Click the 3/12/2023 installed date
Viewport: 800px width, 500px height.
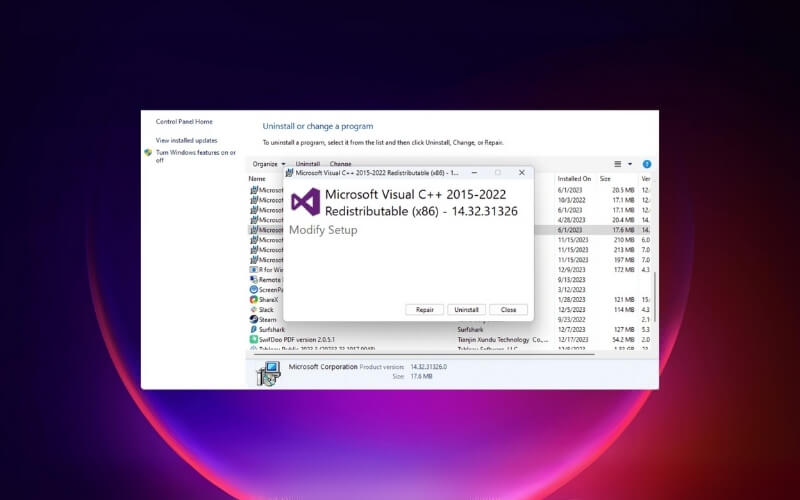point(571,289)
